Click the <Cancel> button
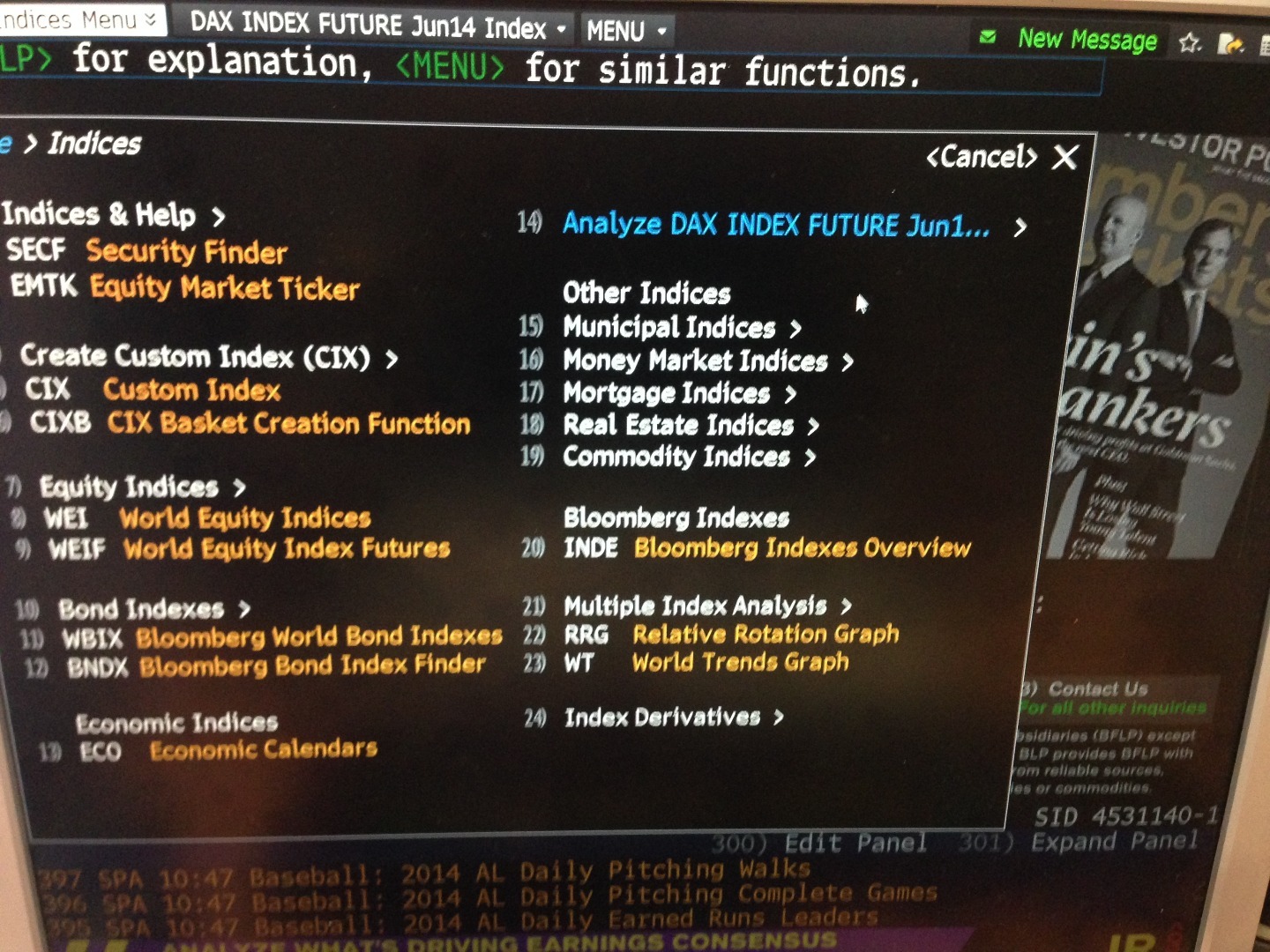1270x952 pixels. pos(981,157)
